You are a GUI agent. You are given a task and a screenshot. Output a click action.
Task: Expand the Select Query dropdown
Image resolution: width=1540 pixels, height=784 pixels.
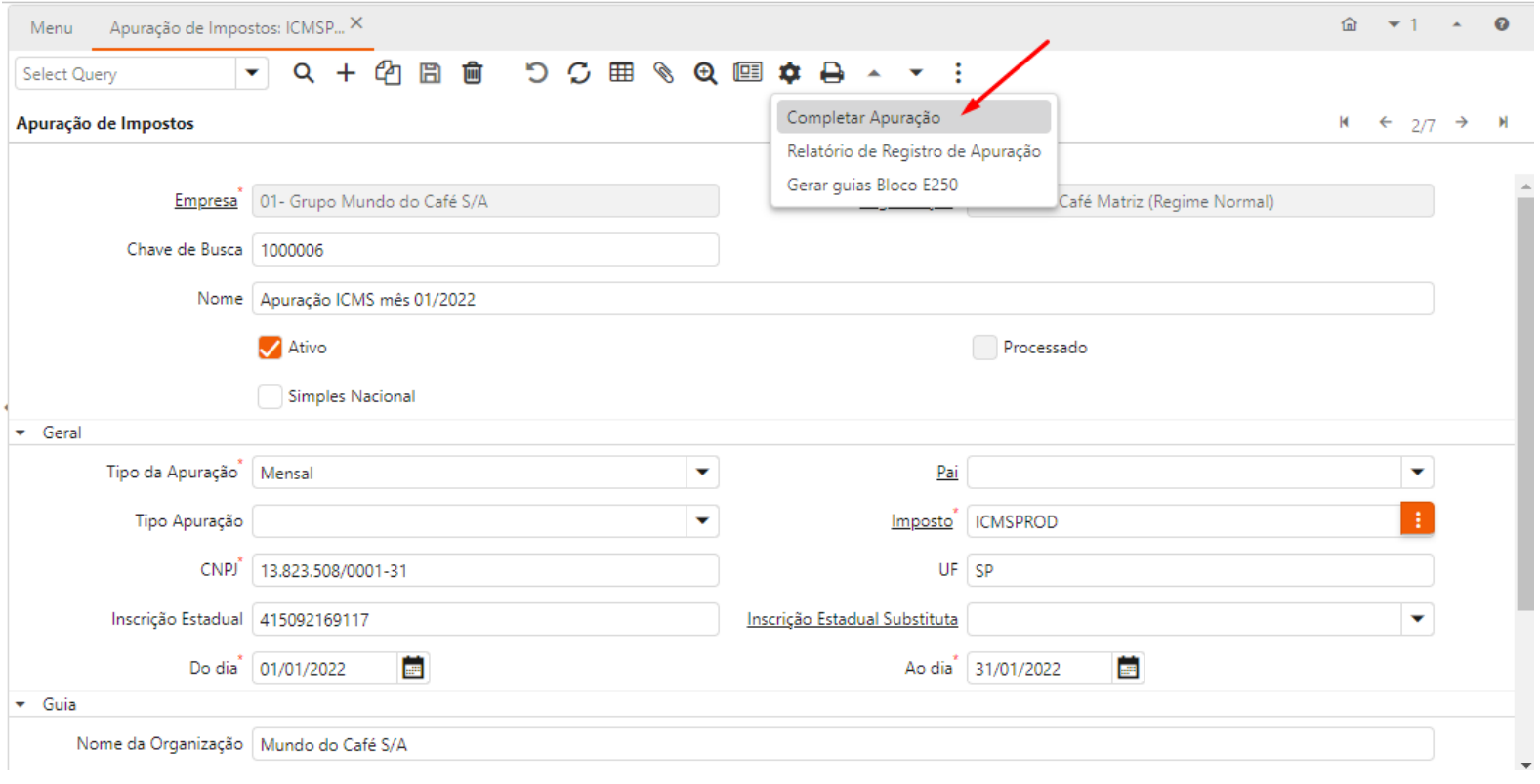point(252,73)
